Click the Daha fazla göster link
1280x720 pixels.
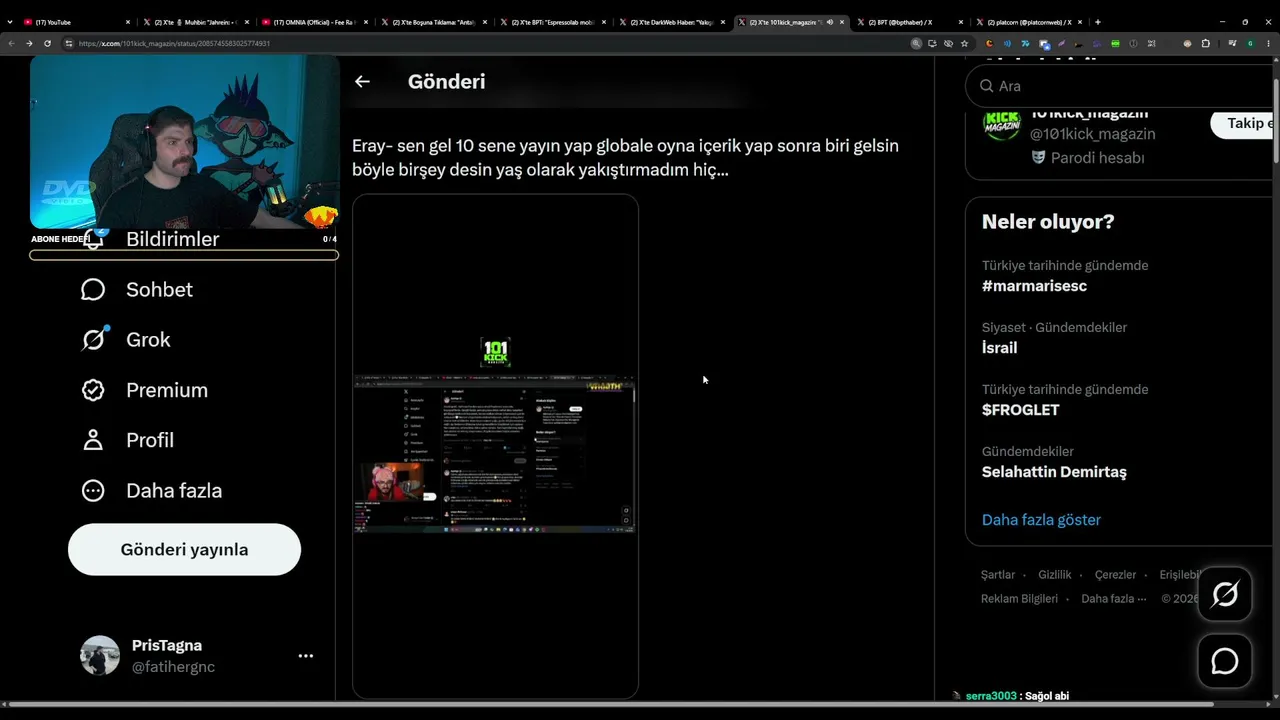(x=1041, y=520)
